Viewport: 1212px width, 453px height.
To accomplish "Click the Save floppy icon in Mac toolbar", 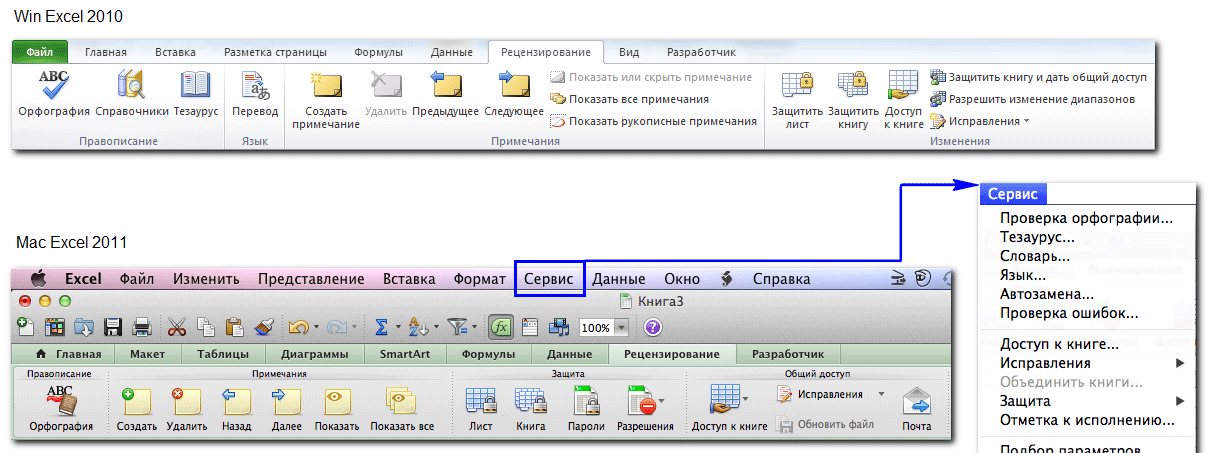I will pos(113,326).
